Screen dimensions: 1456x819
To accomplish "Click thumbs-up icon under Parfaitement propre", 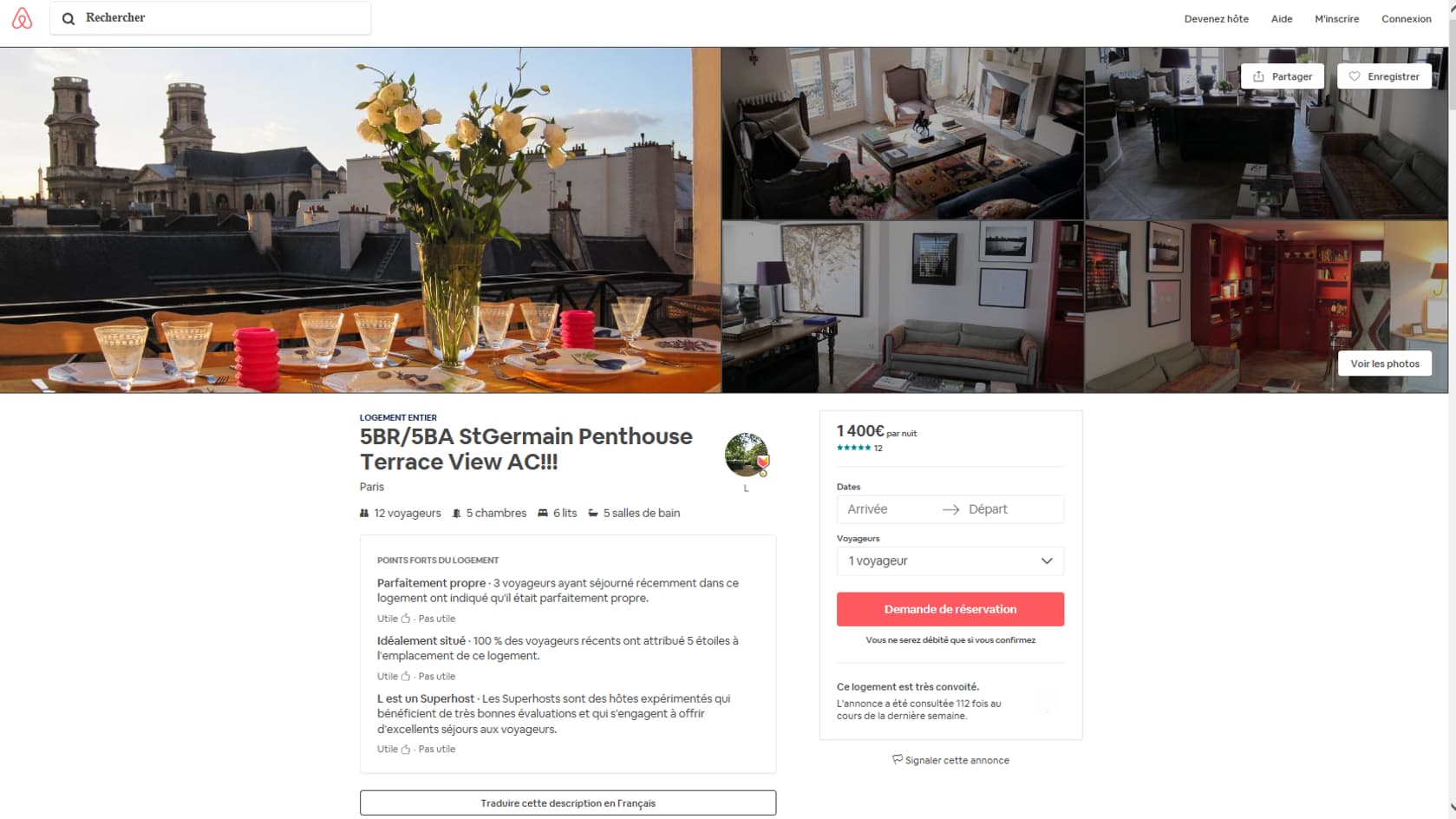I will tap(405, 619).
